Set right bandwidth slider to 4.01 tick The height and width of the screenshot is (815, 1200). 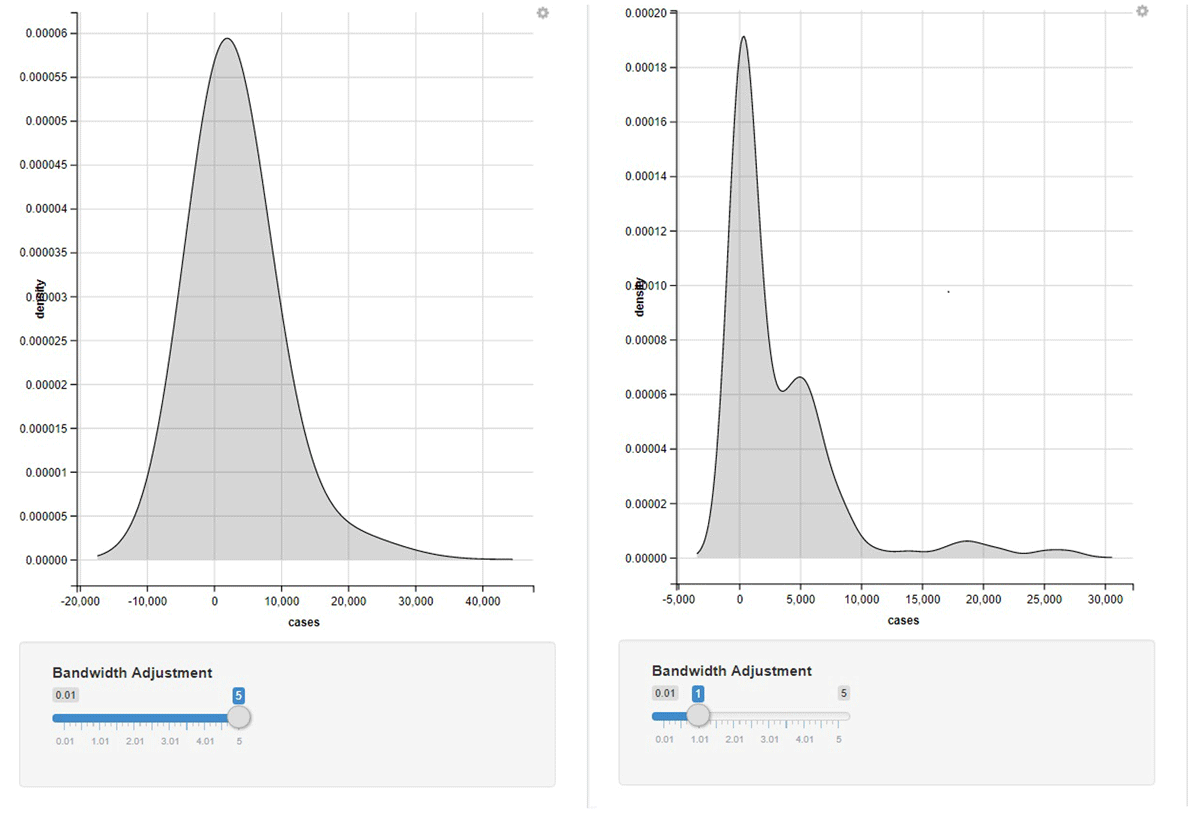click(x=804, y=716)
